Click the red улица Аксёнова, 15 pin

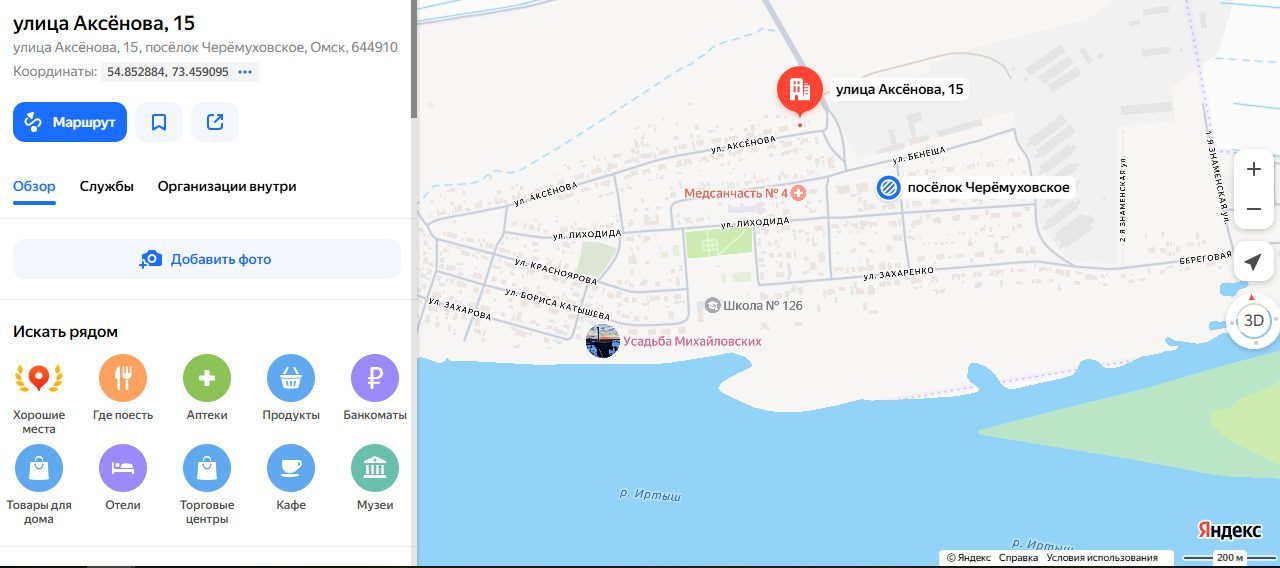point(800,91)
